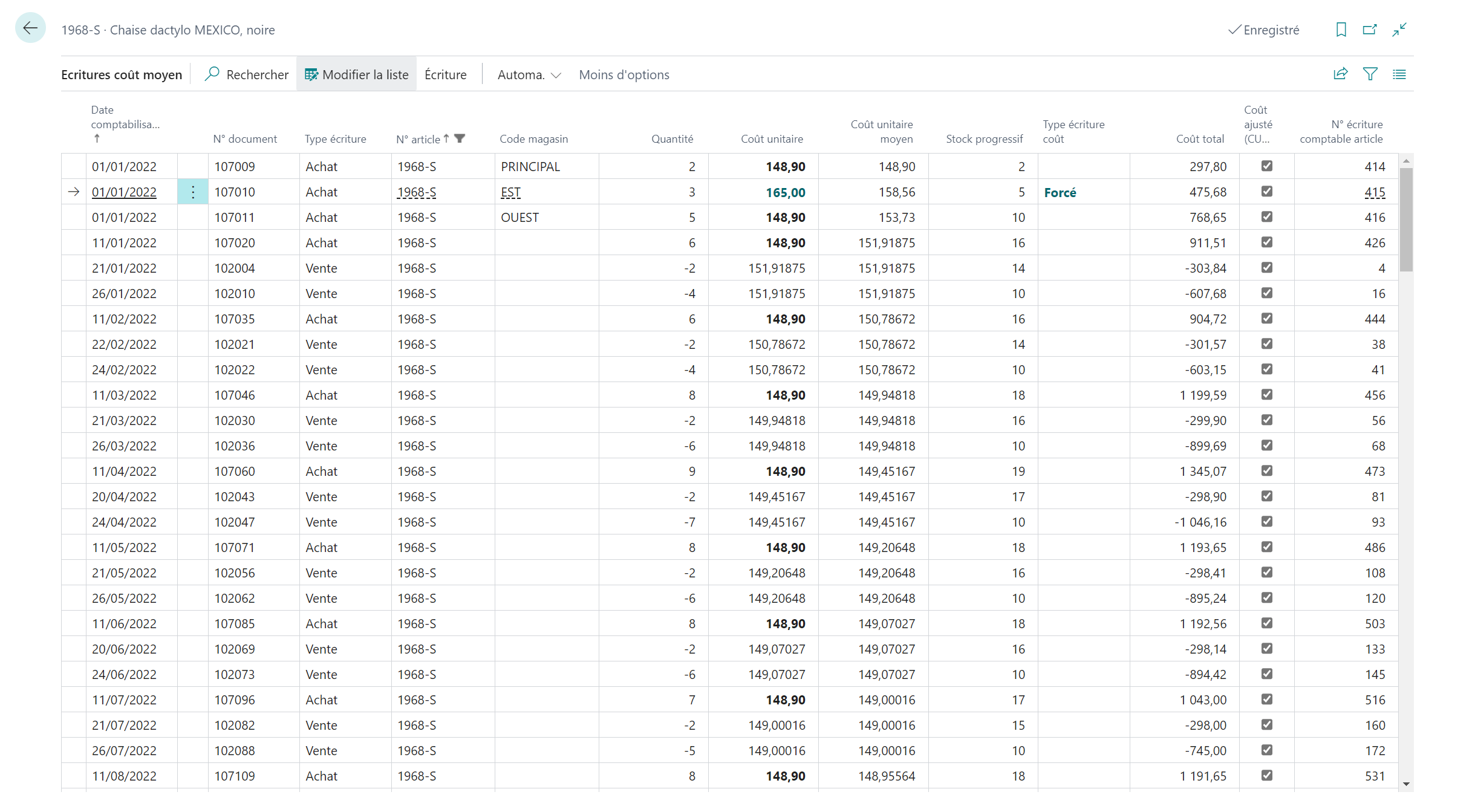The width and height of the screenshot is (1475, 812).
Task: Click total cost -1 046,16 cell
Action: (1184, 522)
